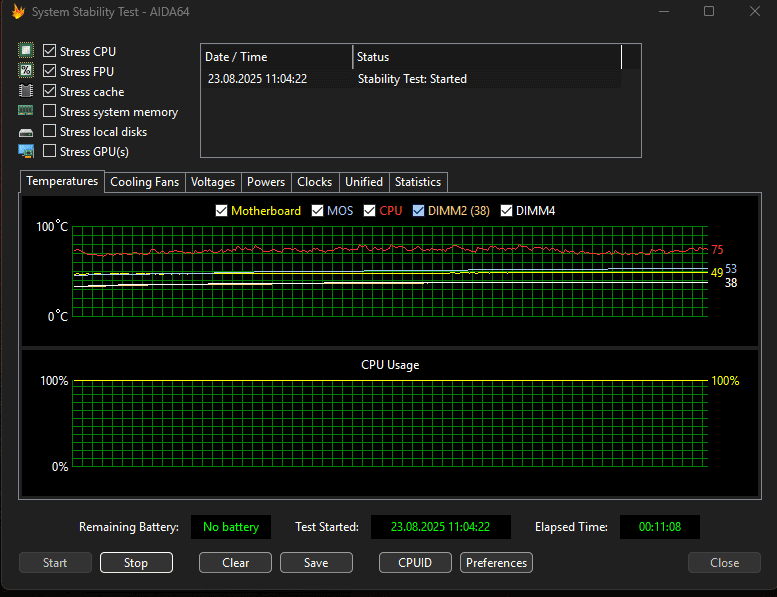Clear the test log
The image size is (777, 597).
coord(235,563)
